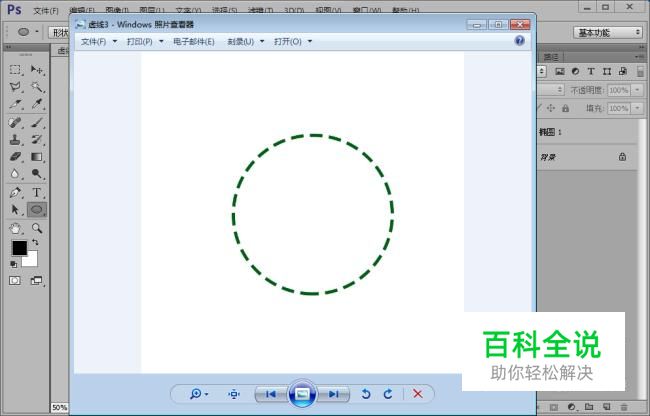Open the 打印(P) menu in Photo Viewer

[145, 42]
